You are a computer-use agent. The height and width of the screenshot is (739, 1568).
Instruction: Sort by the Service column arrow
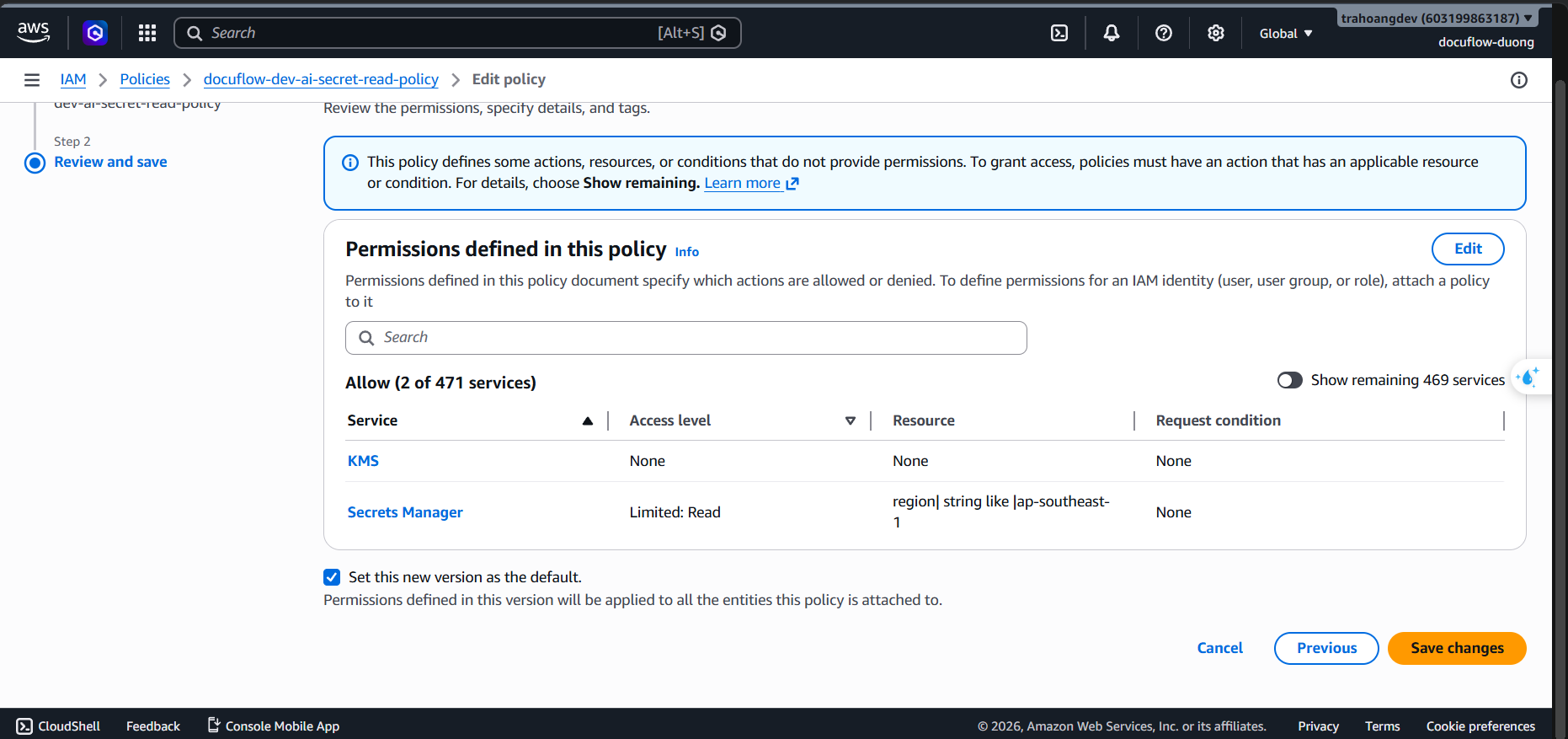click(588, 421)
